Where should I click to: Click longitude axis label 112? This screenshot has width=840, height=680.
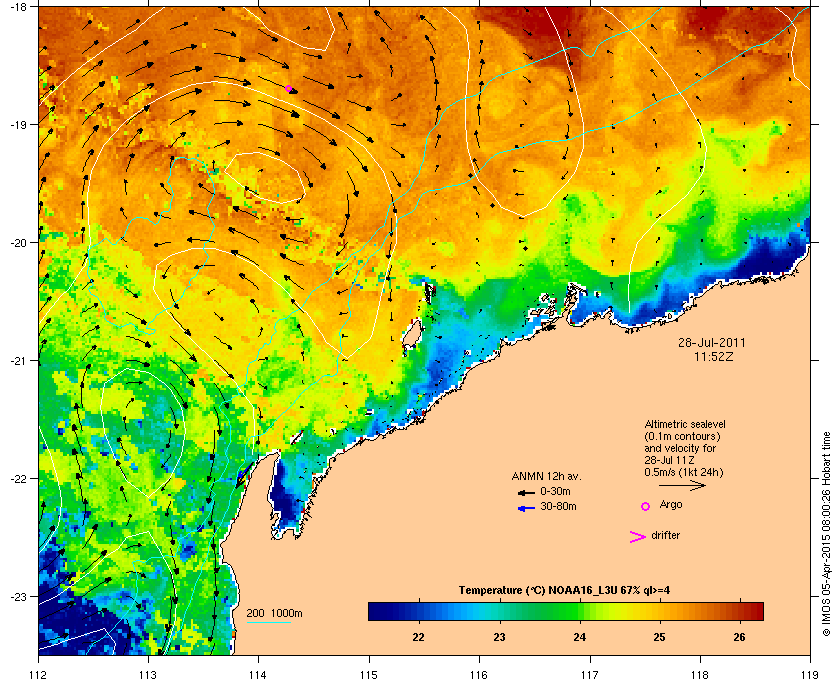39,675
